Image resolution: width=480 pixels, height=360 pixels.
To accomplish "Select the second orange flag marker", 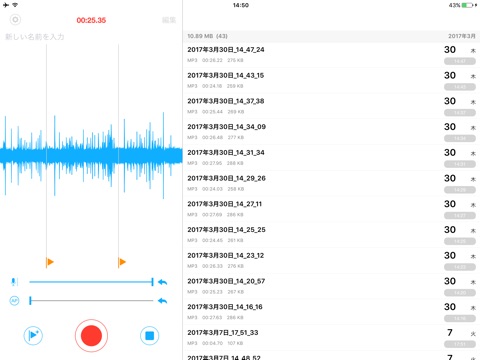I will point(122,262).
